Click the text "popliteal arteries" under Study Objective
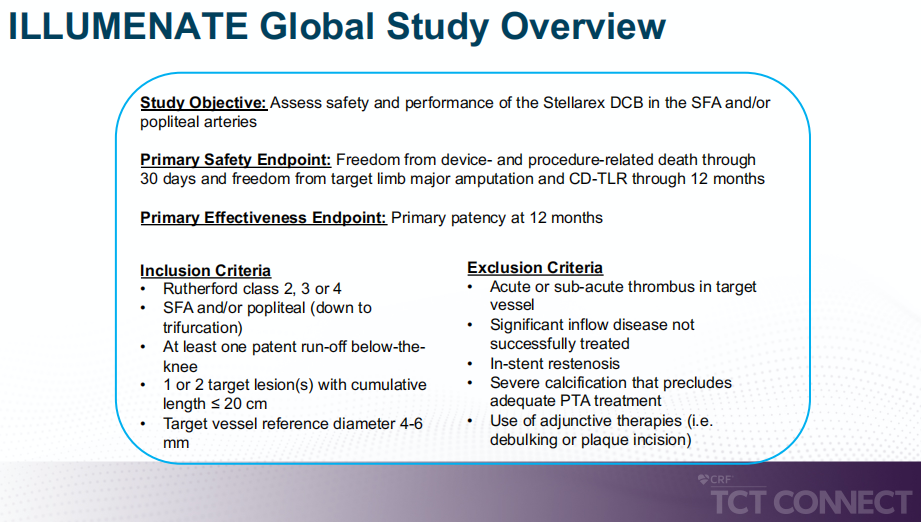The image size is (921, 522). [x=199, y=122]
